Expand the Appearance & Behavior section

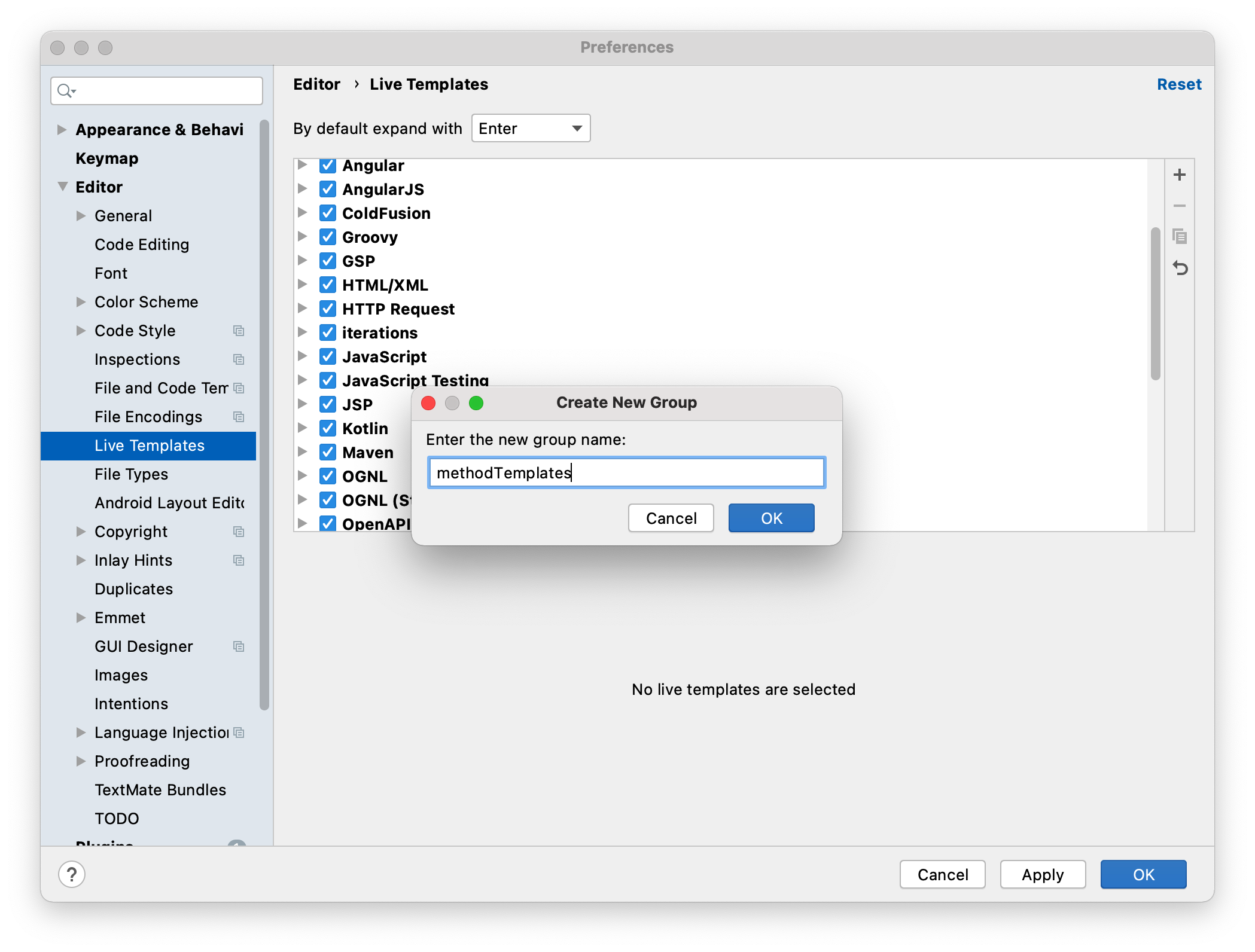62,130
